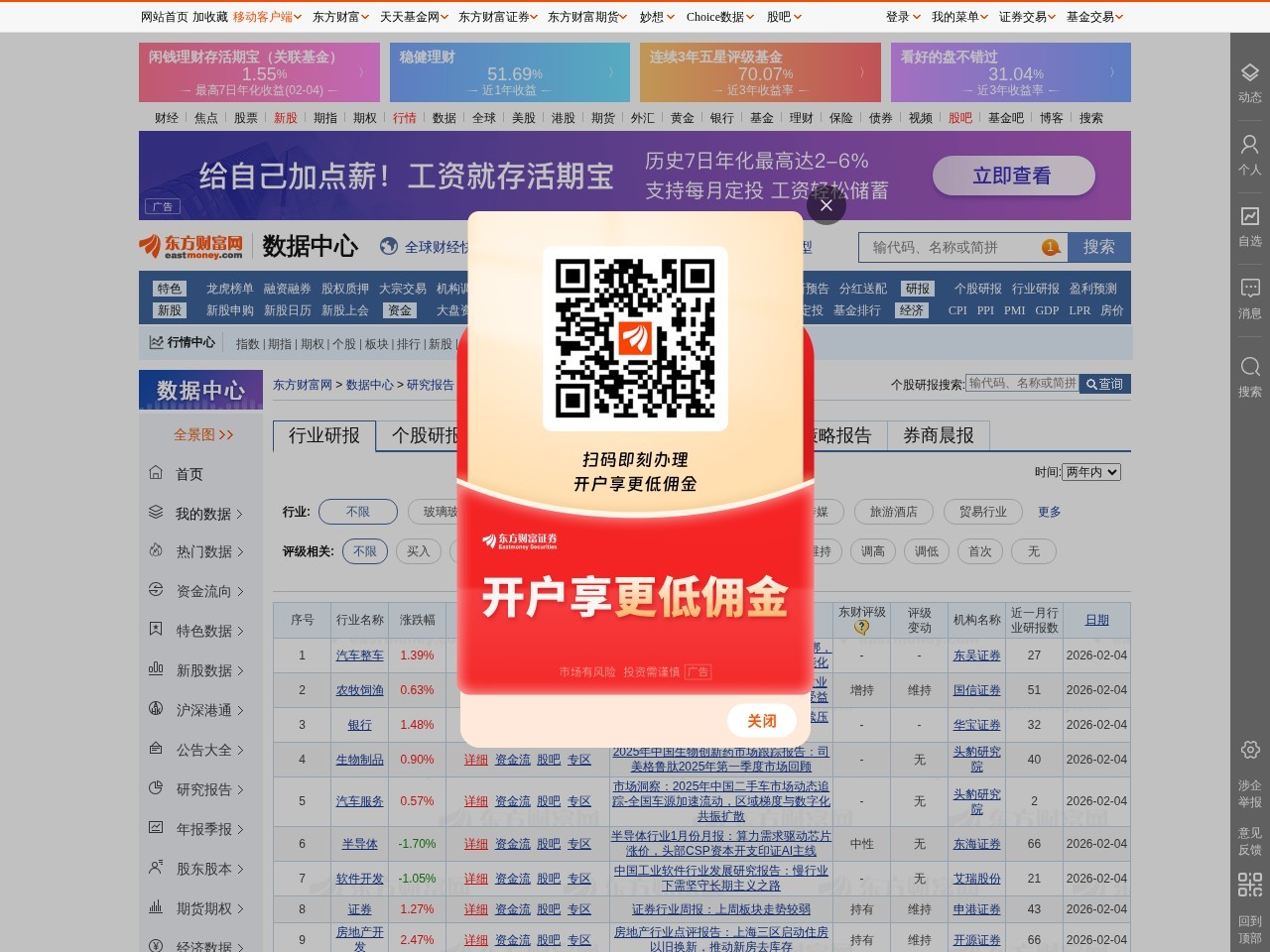The width and height of the screenshot is (1270, 952).
Task: Click the 股东股本 people icon in the left menu
Action: (x=156, y=868)
